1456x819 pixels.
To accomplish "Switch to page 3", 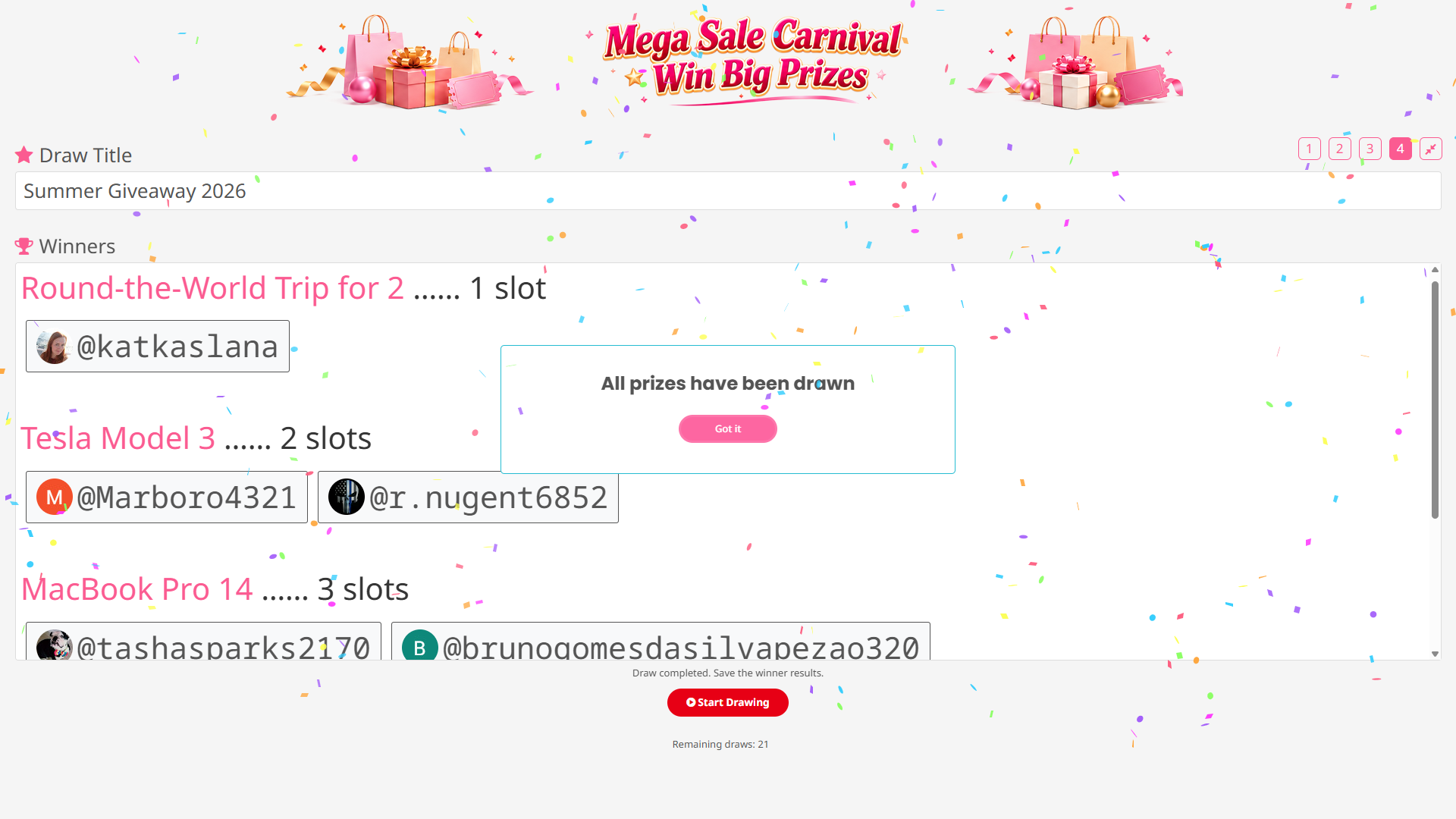I will [x=1370, y=149].
